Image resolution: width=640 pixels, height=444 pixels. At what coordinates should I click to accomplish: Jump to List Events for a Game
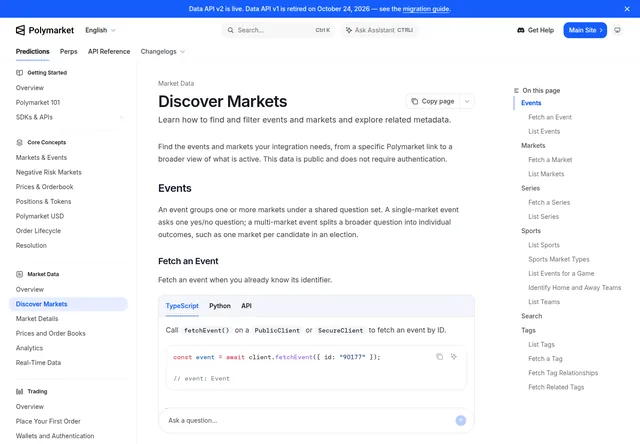[x=561, y=273]
